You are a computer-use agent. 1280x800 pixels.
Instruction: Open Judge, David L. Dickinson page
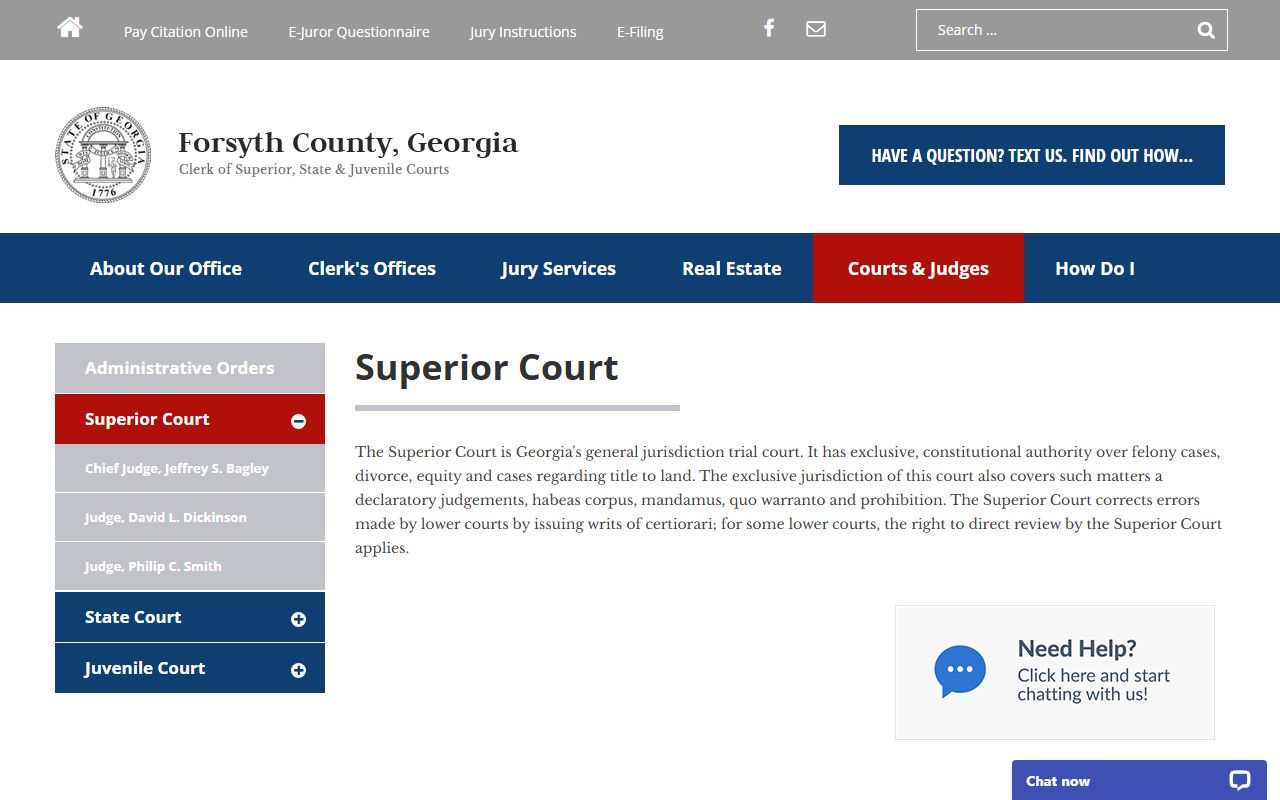190,517
